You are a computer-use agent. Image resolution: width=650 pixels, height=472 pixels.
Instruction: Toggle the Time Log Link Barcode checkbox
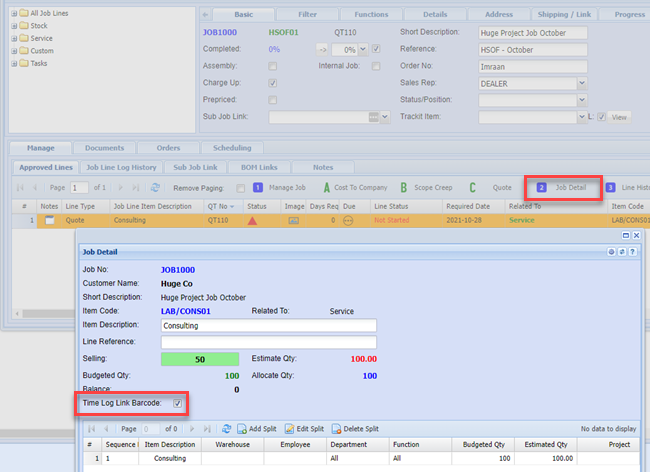pos(177,403)
